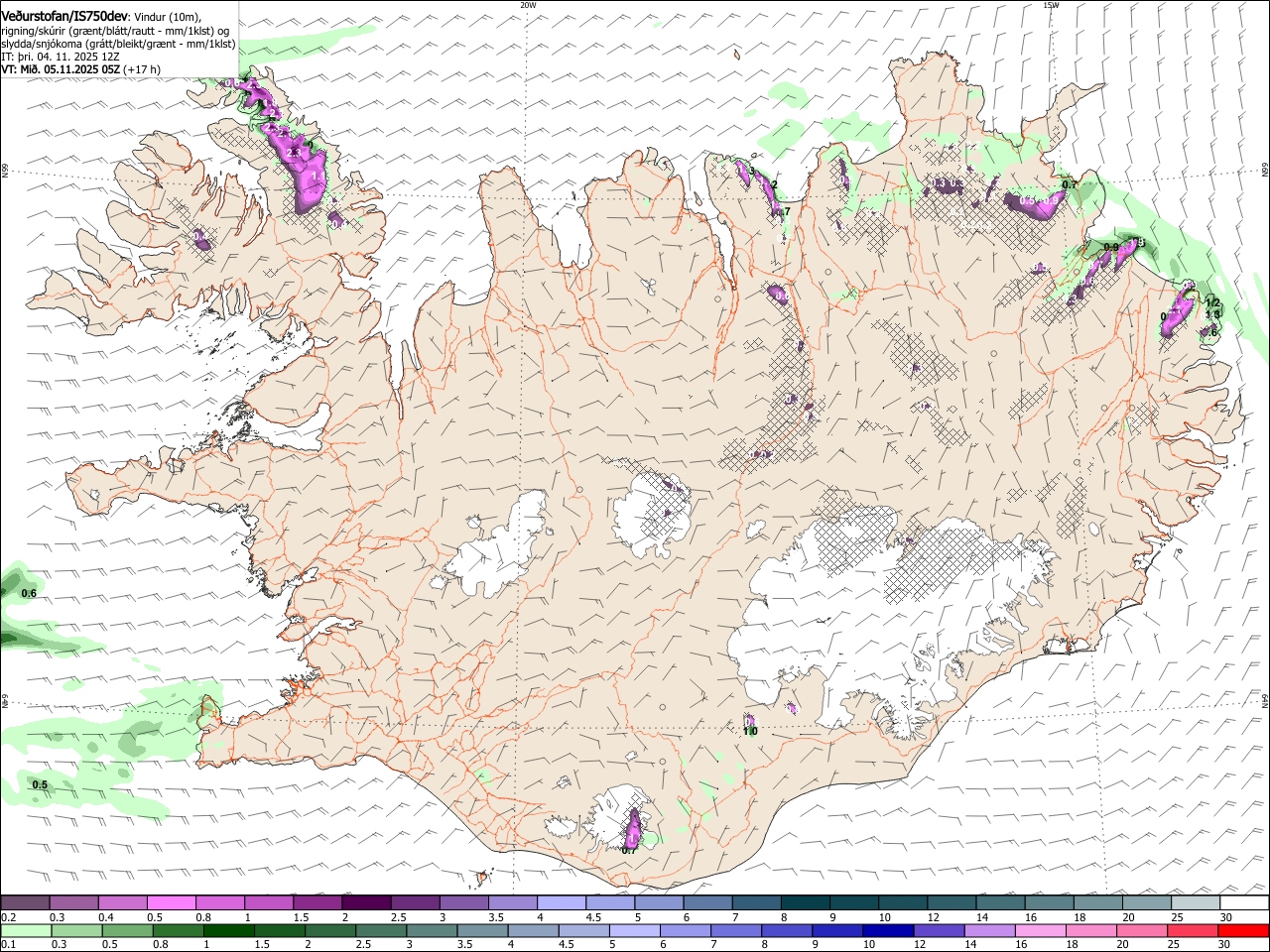Click the '0.2' label under the upper legend row
The width and height of the screenshot is (1270, 952).
coord(8,917)
